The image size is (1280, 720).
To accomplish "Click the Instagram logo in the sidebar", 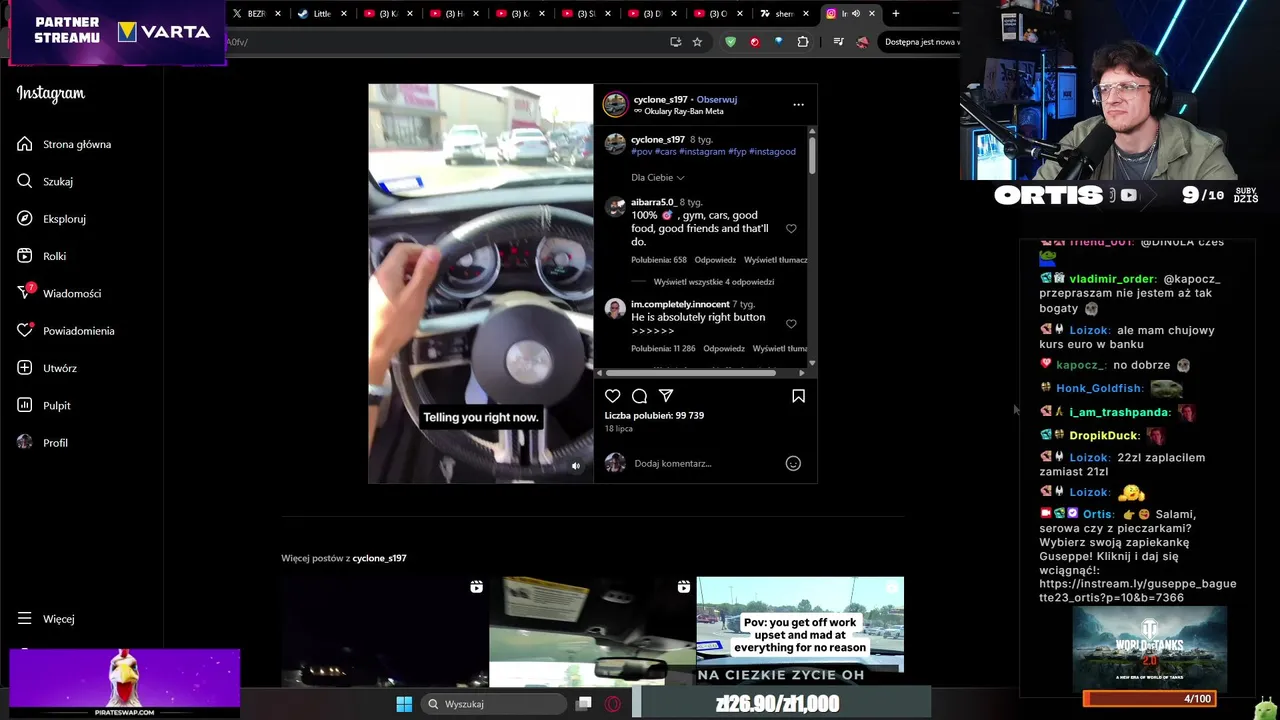I will pos(50,93).
